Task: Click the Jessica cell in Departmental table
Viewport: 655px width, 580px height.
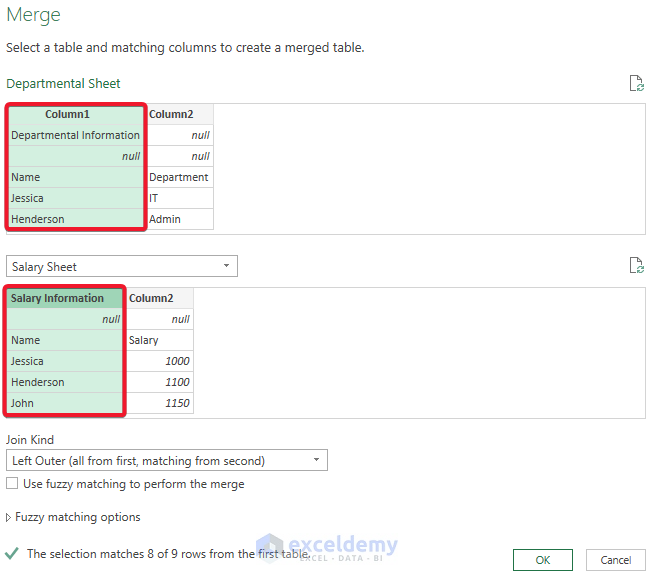Action: pyautogui.click(x=76, y=198)
